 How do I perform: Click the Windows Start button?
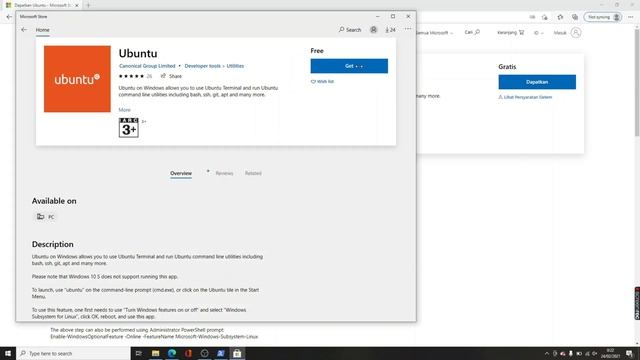click(x=8, y=353)
